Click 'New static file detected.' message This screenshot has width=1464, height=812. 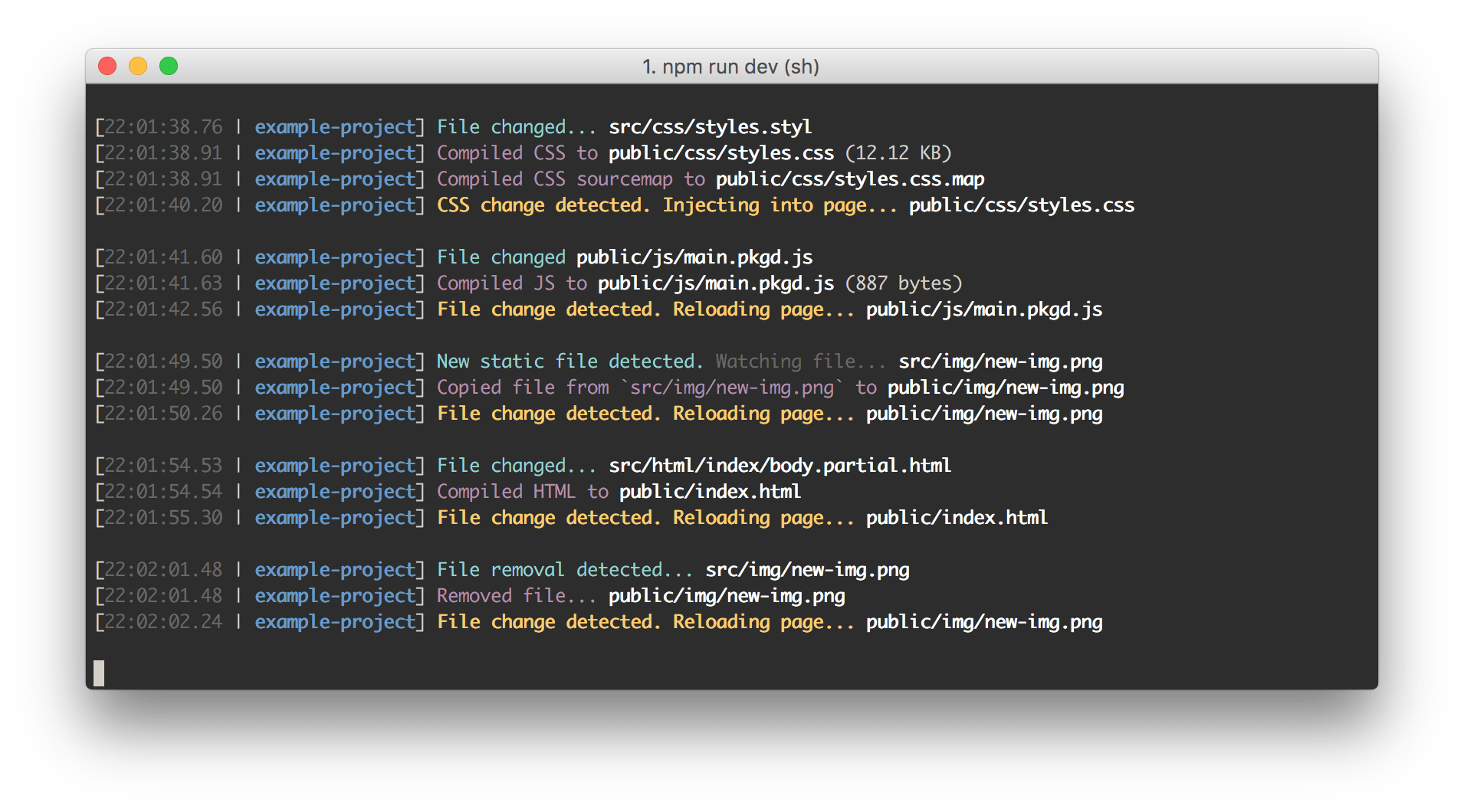click(x=570, y=362)
